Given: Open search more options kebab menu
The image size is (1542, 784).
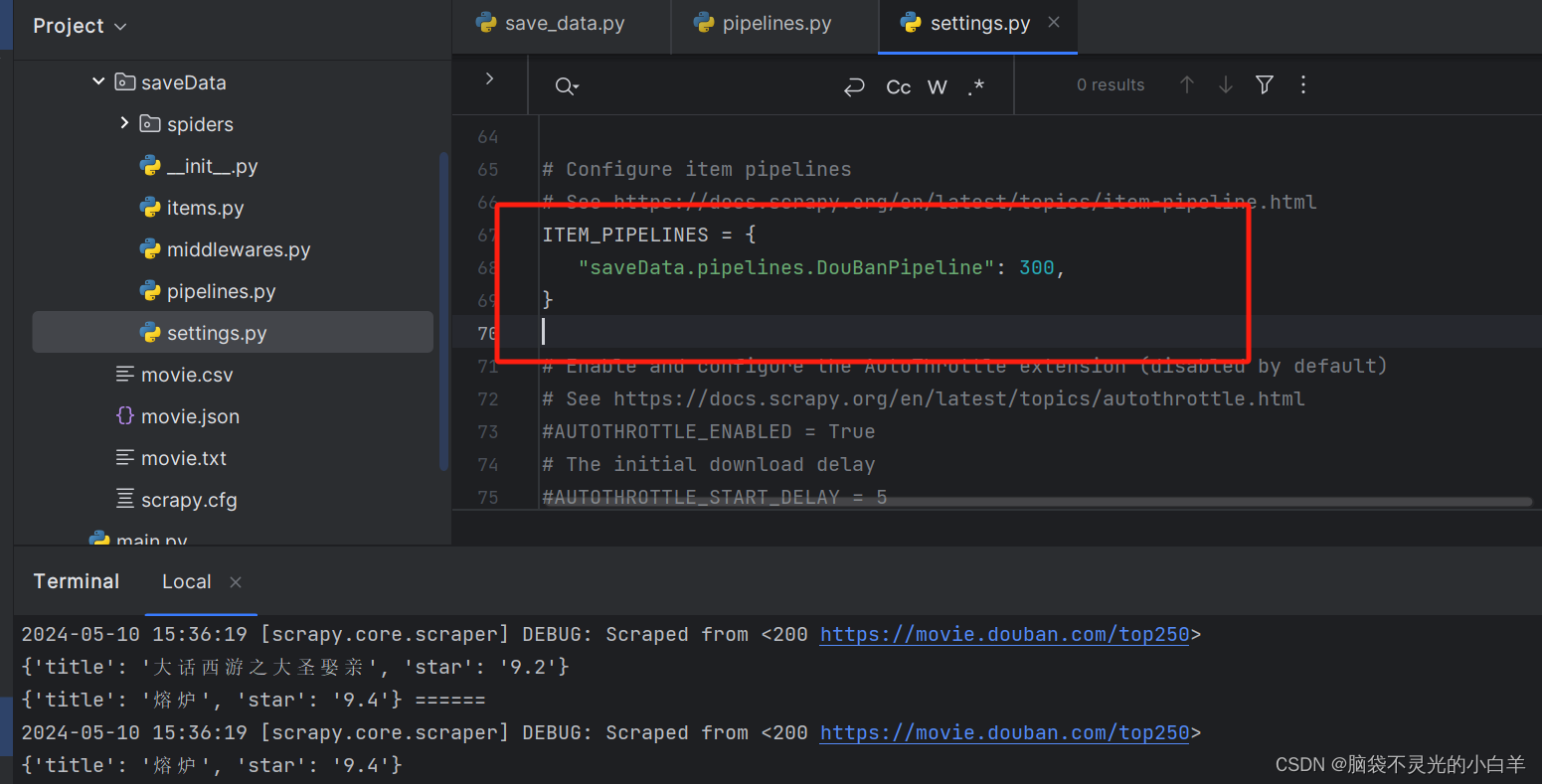Looking at the screenshot, I should tap(1303, 85).
